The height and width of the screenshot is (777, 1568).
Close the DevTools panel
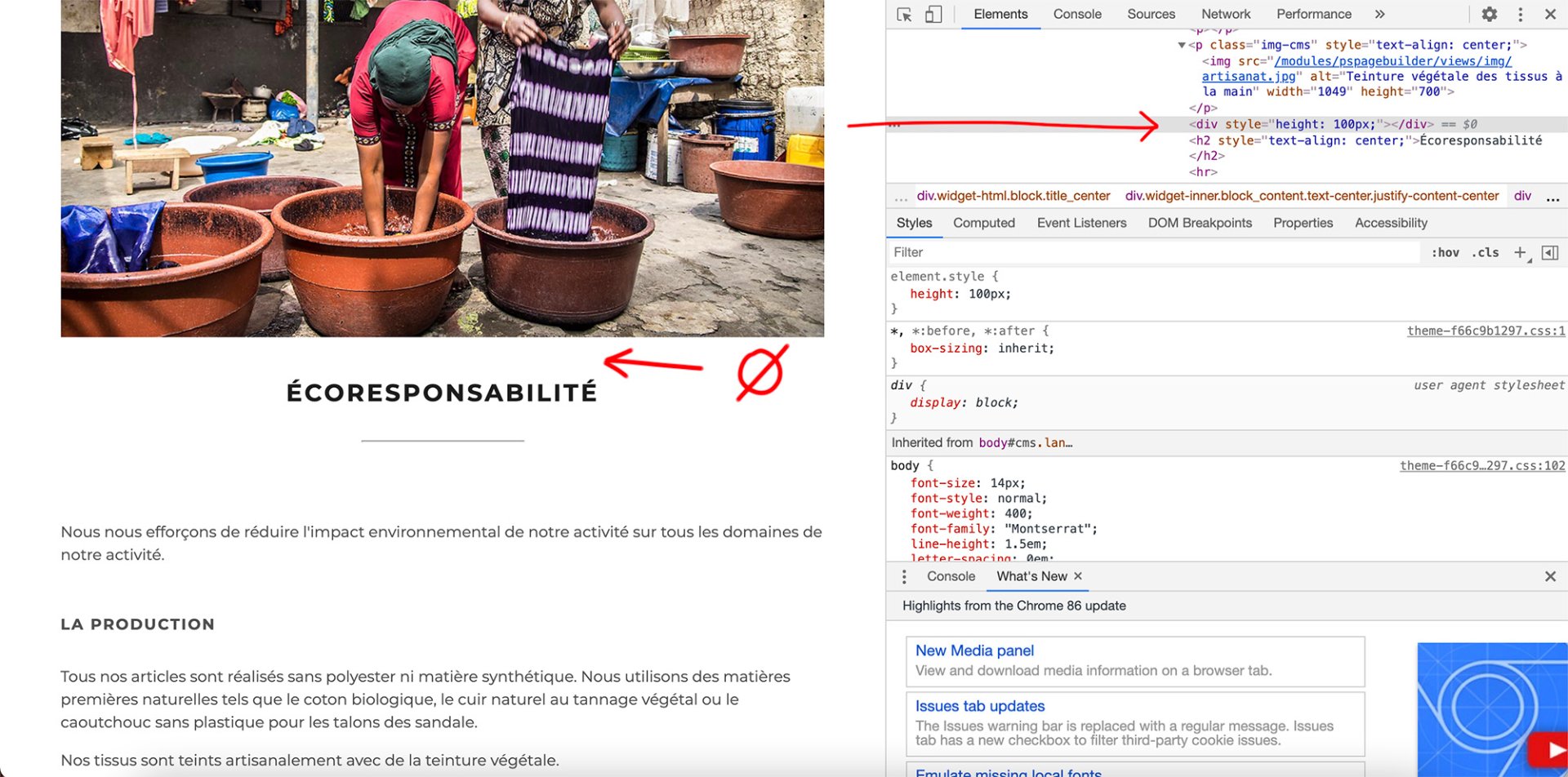click(1550, 14)
